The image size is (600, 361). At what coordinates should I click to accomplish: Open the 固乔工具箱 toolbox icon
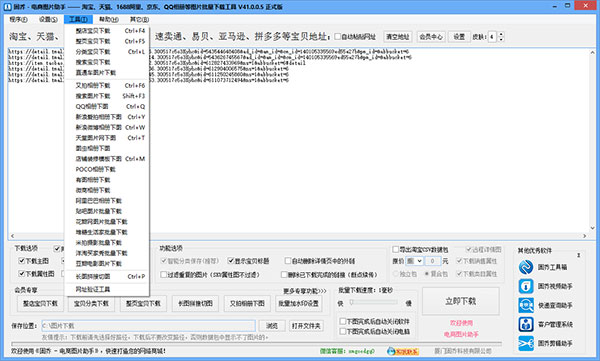(x=526, y=267)
